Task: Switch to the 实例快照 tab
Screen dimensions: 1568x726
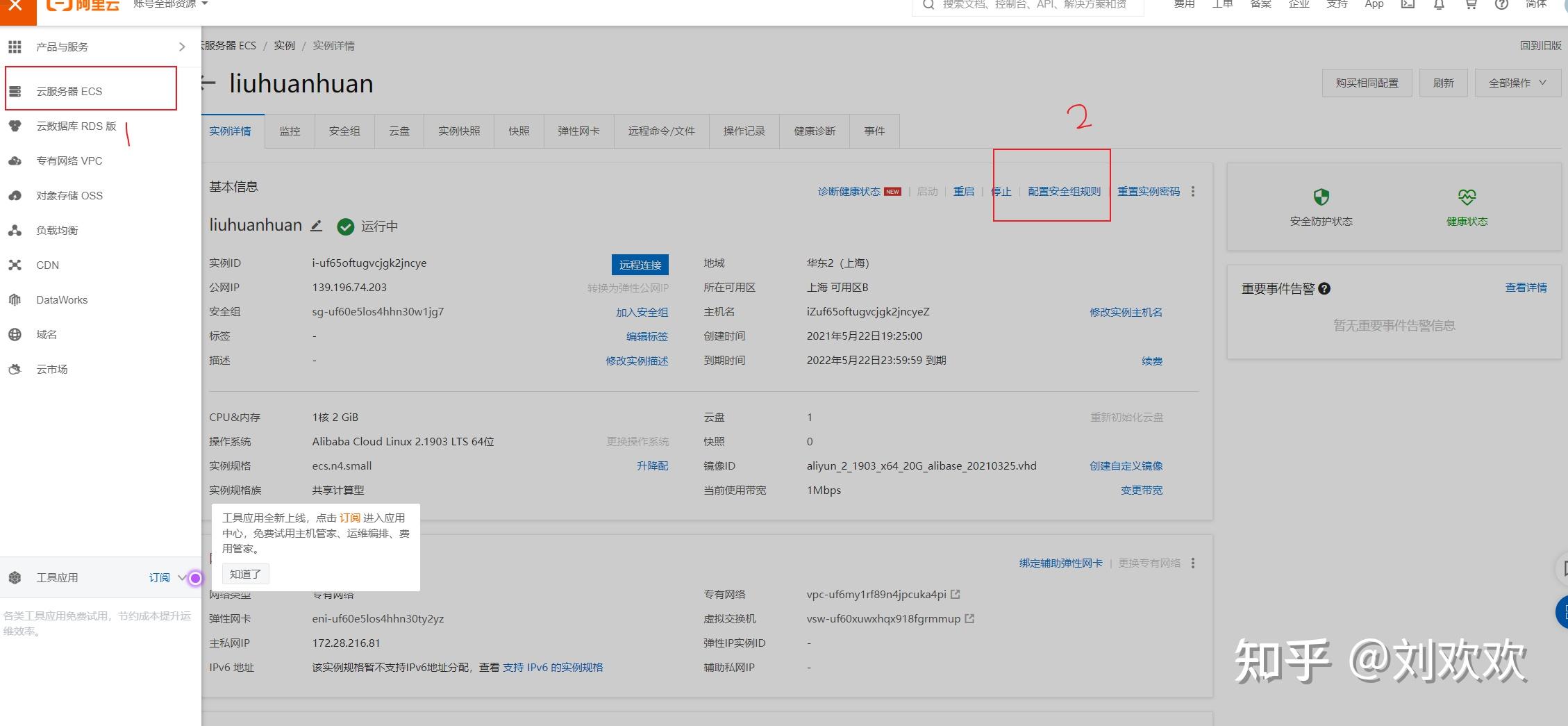Action: [x=459, y=131]
